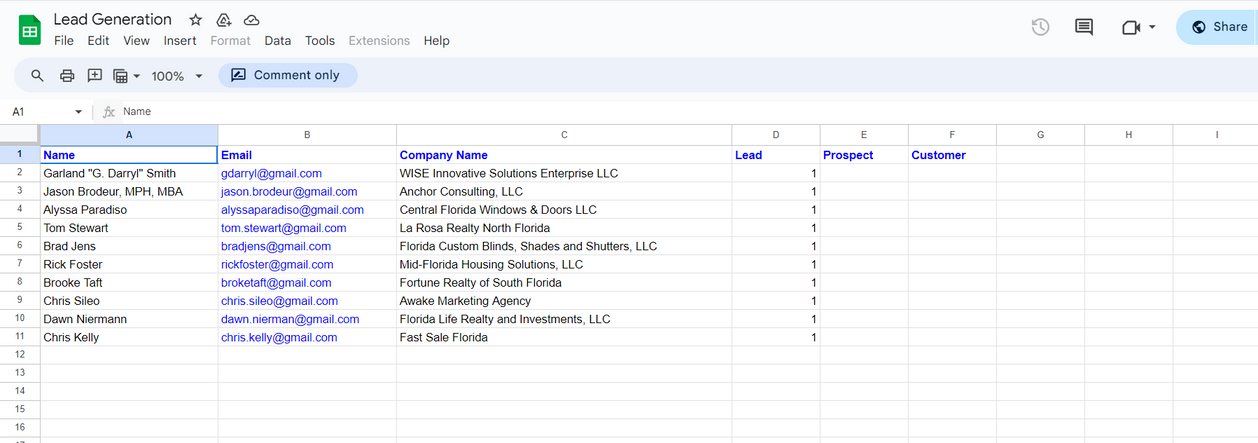Check the cloud document status icon

click(252, 20)
